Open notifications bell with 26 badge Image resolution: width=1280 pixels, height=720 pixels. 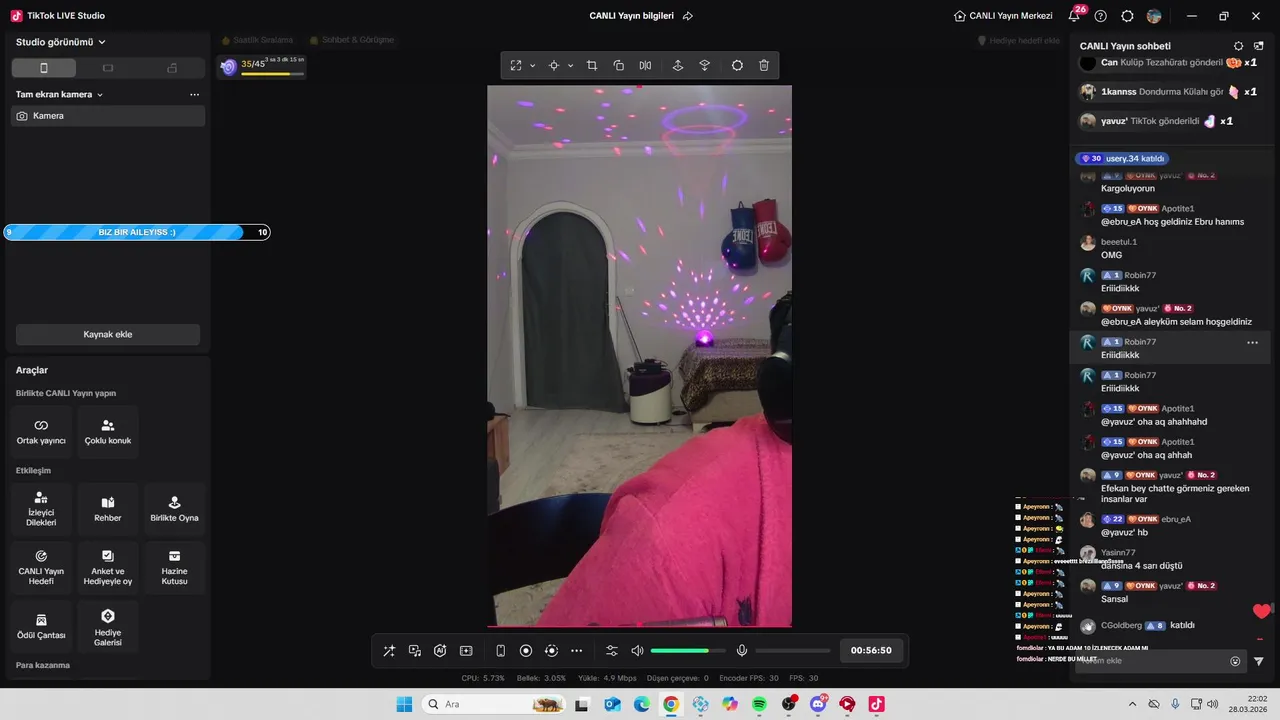point(1074,16)
